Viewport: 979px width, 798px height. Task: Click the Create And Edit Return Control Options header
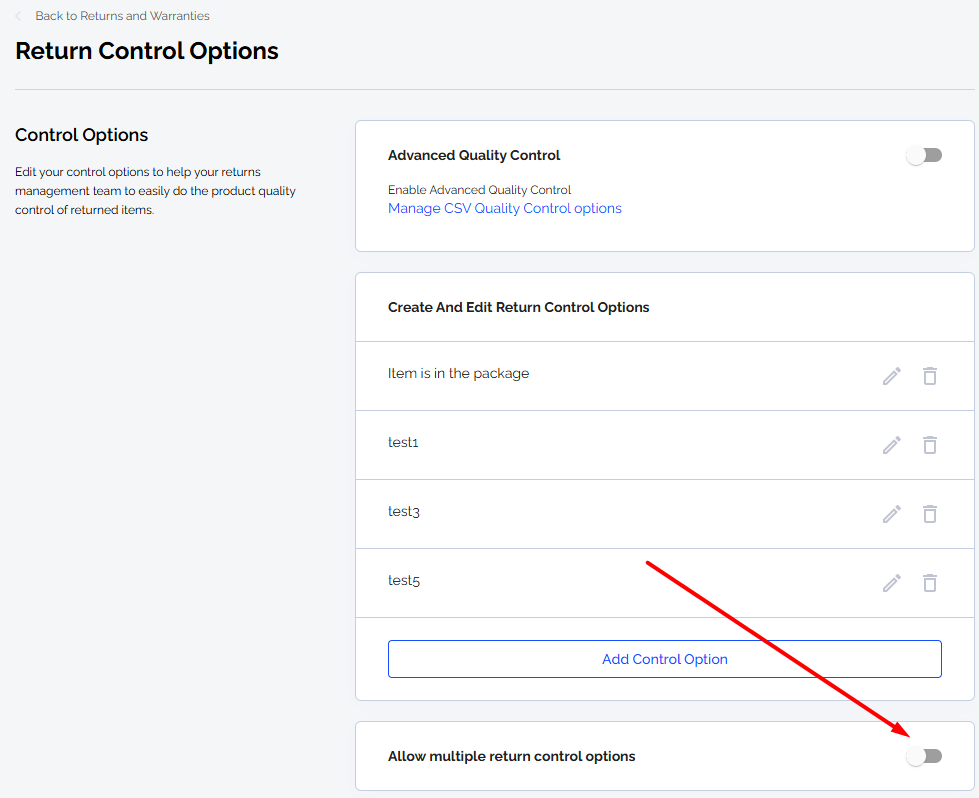[518, 307]
